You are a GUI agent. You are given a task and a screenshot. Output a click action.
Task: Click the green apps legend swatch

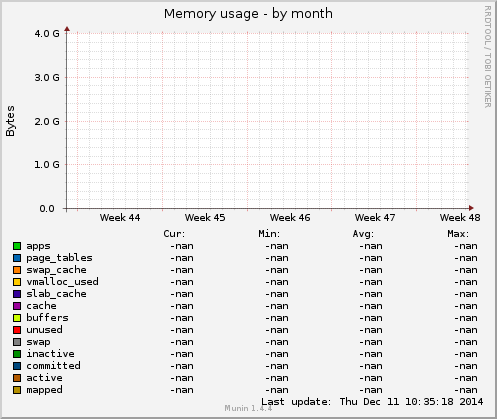pyautogui.click(x=17, y=246)
